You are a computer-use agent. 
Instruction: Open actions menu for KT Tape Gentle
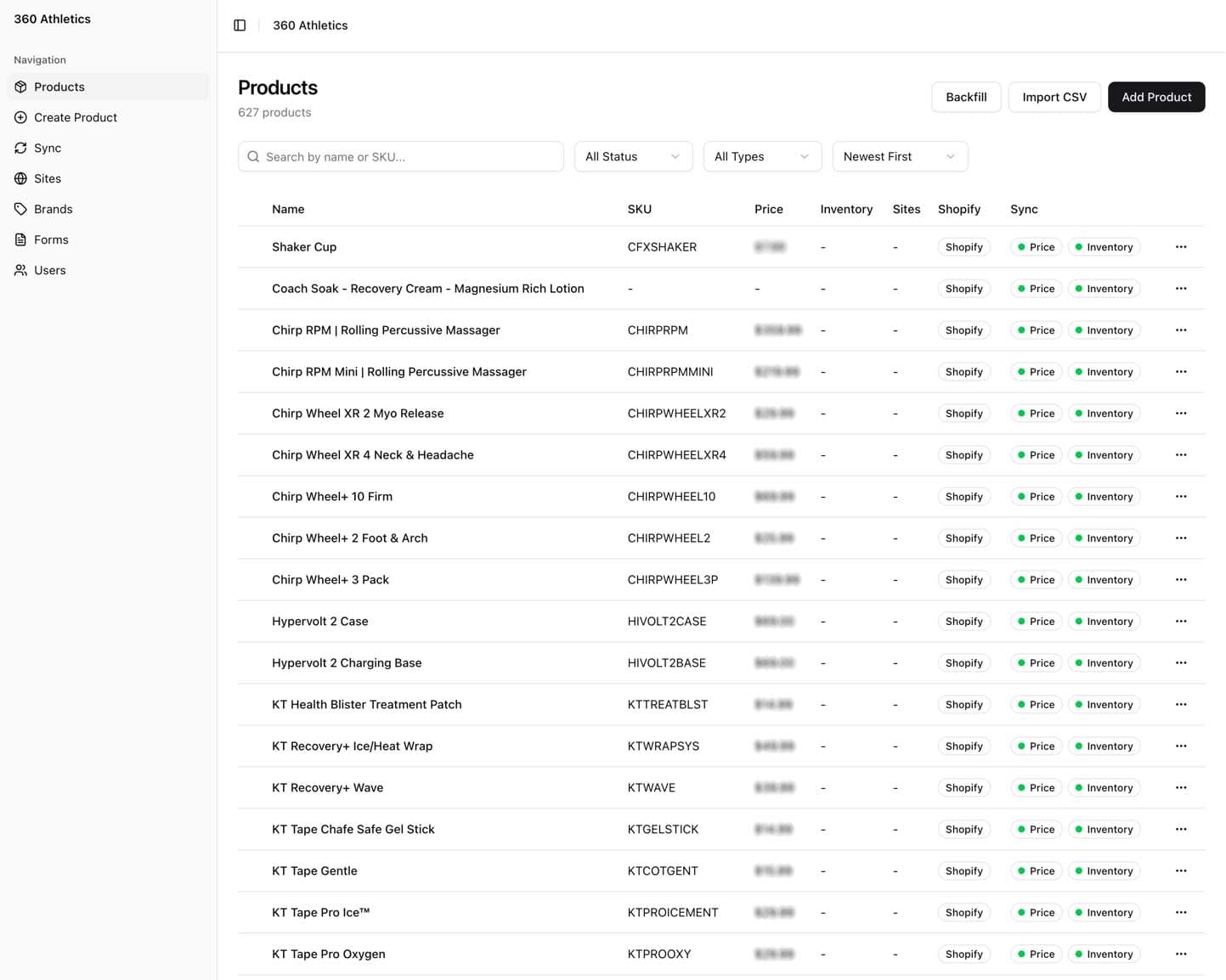tap(1181, 871)
